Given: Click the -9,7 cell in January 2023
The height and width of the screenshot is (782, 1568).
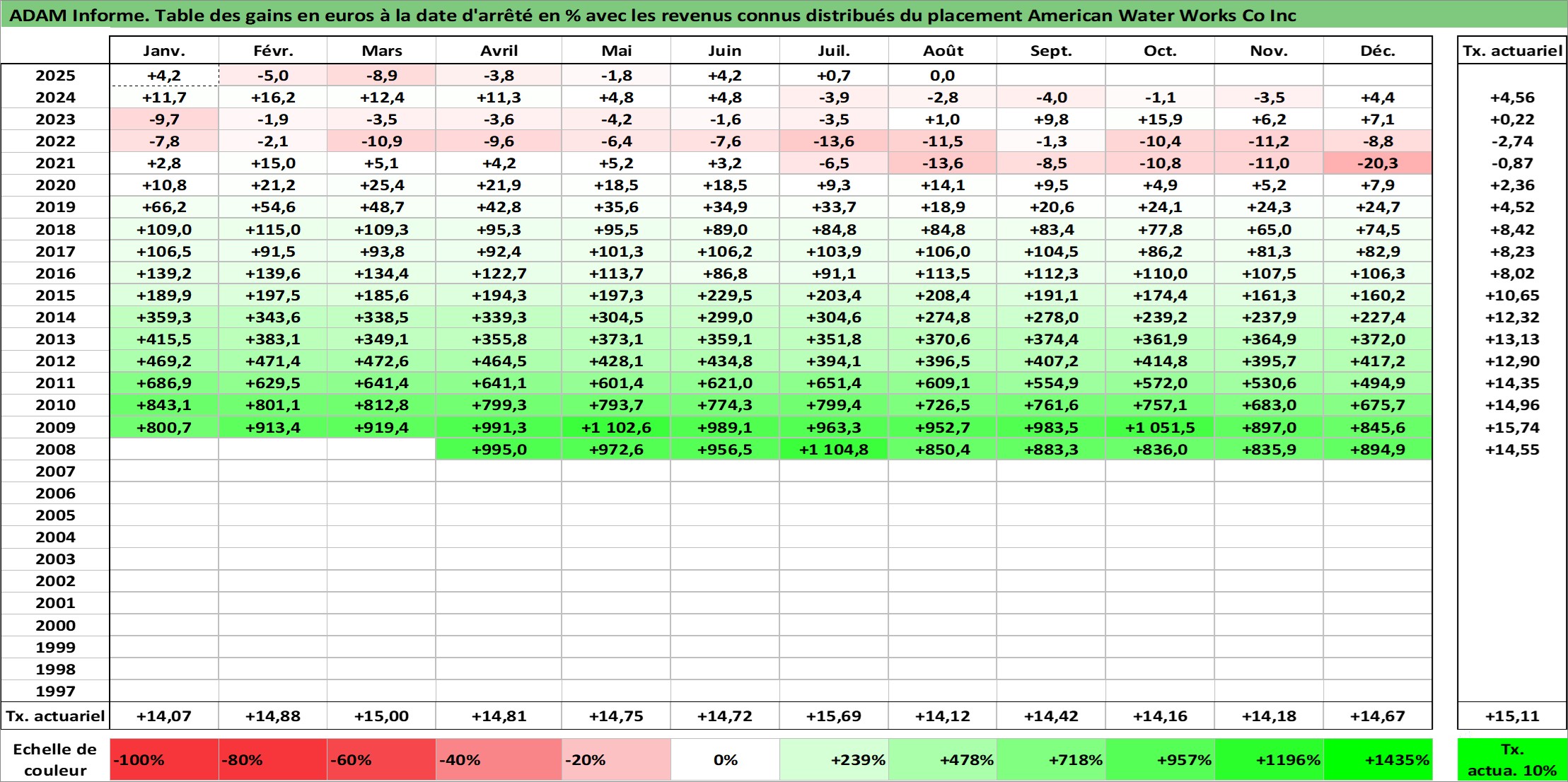Looking at the screenshot, I should (x=164, y=119).
